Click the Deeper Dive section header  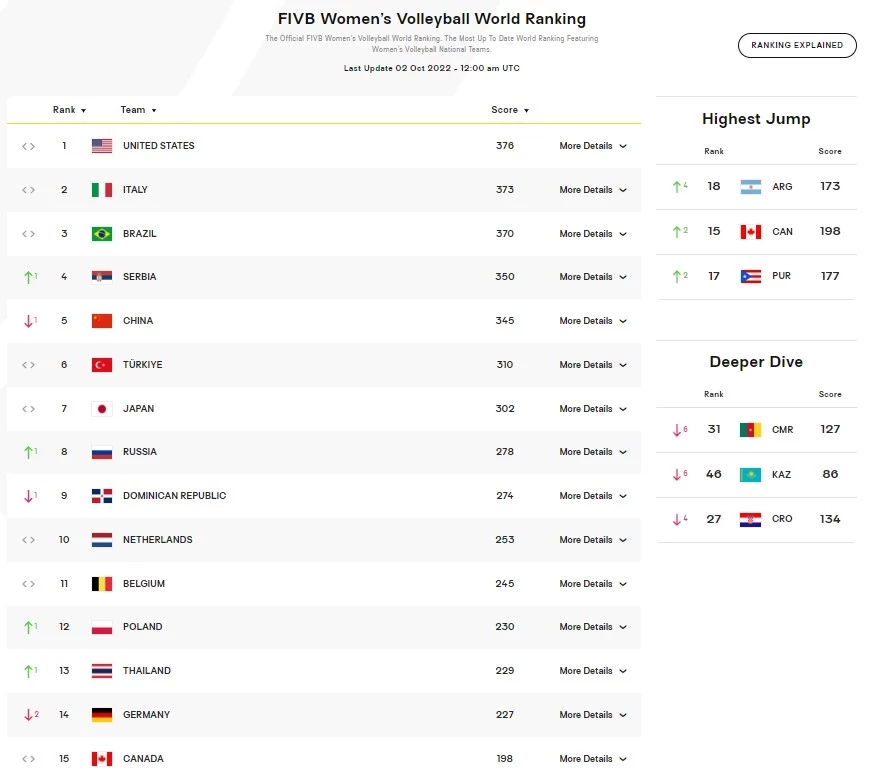[x=756, y=361]
